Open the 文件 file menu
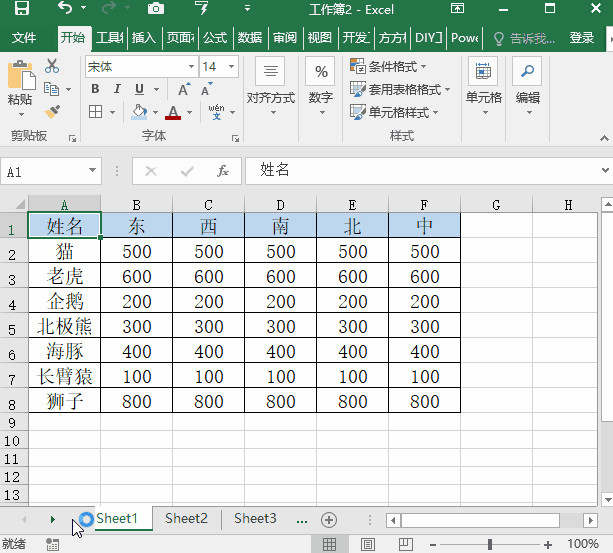Viewport: 613px width, 553px height. [x=23, y=38]
